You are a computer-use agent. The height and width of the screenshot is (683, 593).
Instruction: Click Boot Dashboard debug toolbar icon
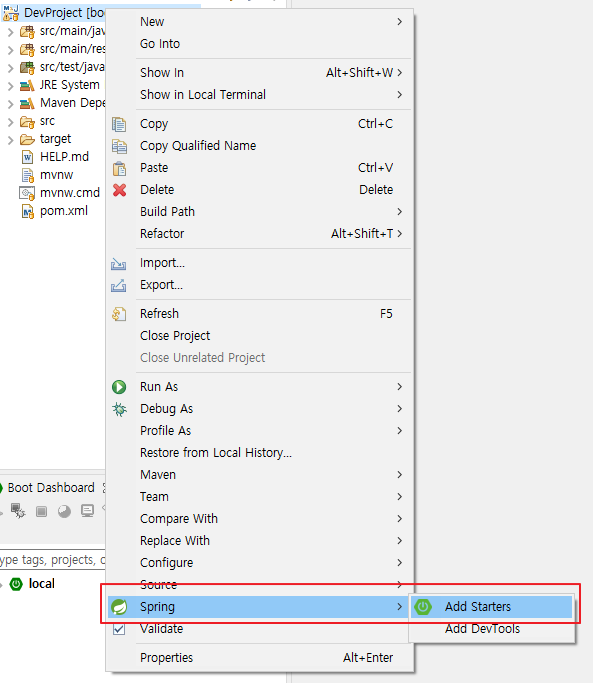point(18,511)
